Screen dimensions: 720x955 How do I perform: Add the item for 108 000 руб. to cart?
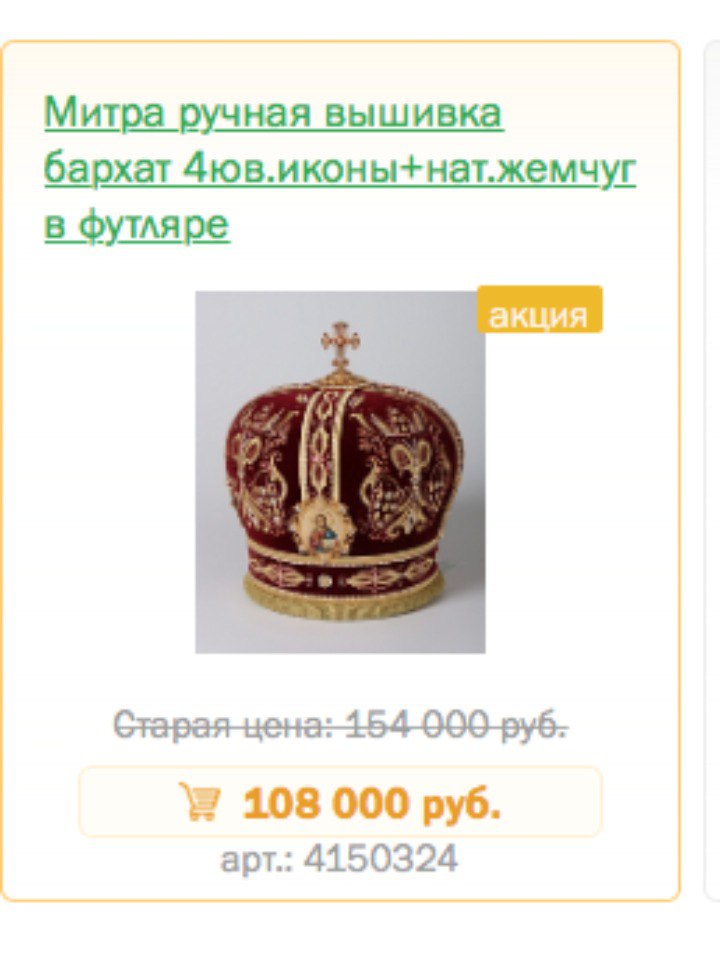(340, 802)
